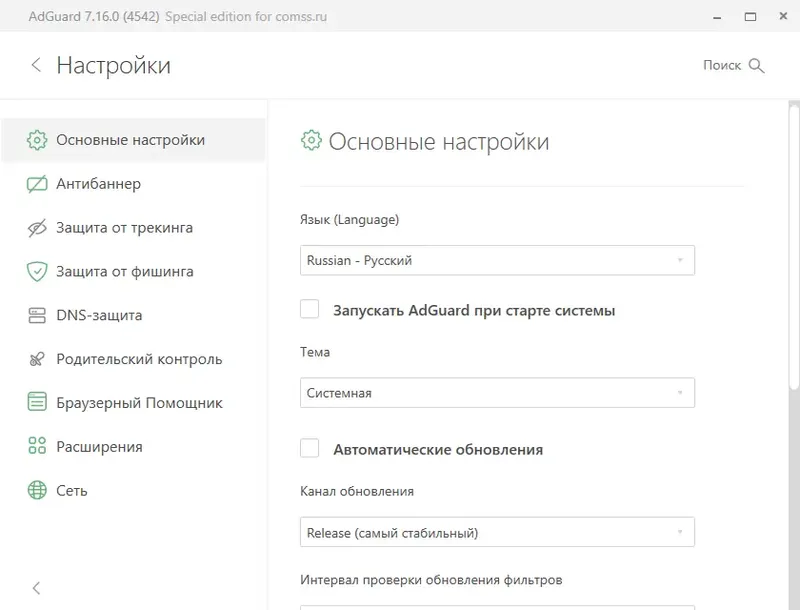This screenshot has width=800, height=610.
Task: Open the Канал обновления dropdown
Action: point(497,531)
